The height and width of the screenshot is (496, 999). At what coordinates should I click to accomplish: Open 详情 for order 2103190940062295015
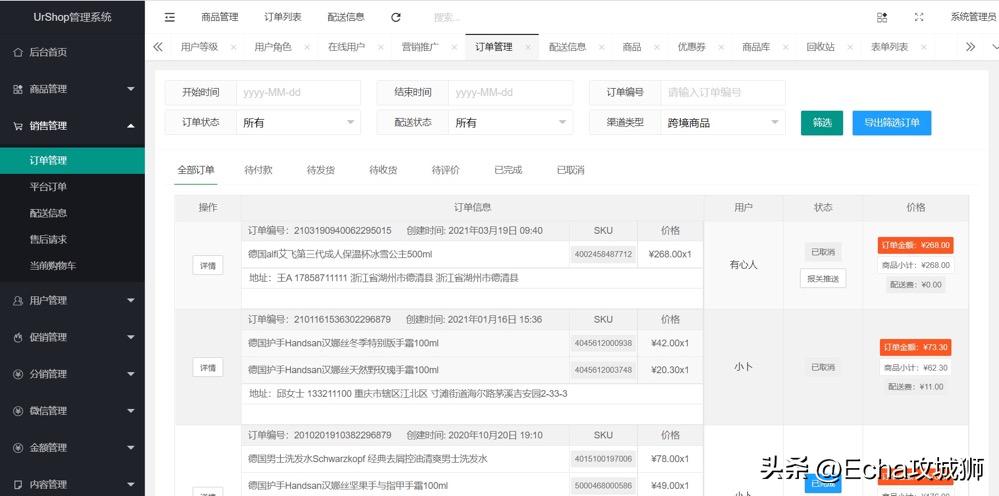pos(208,265)
